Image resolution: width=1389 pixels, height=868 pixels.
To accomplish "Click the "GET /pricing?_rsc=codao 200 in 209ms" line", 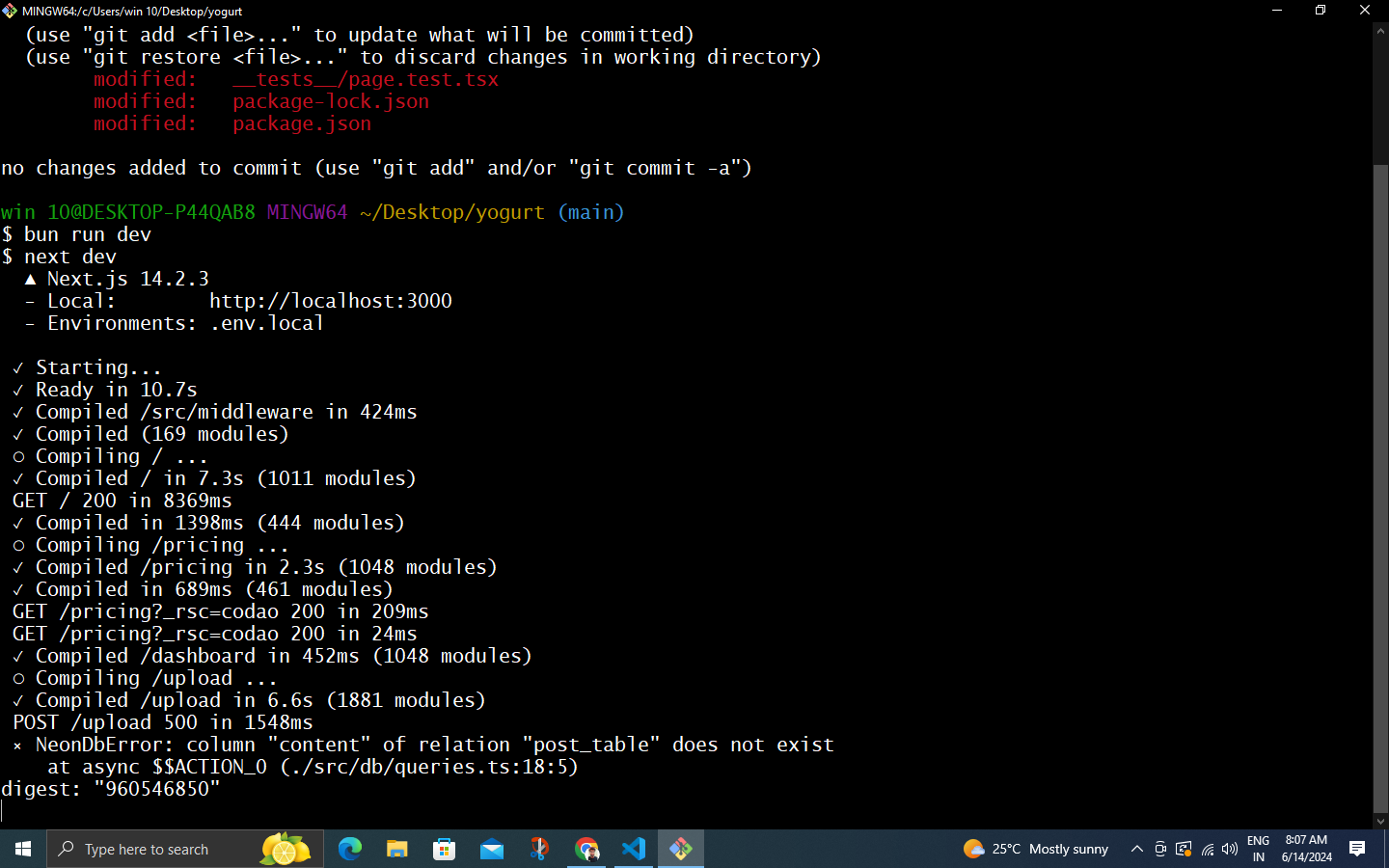I will coord(221,611).
